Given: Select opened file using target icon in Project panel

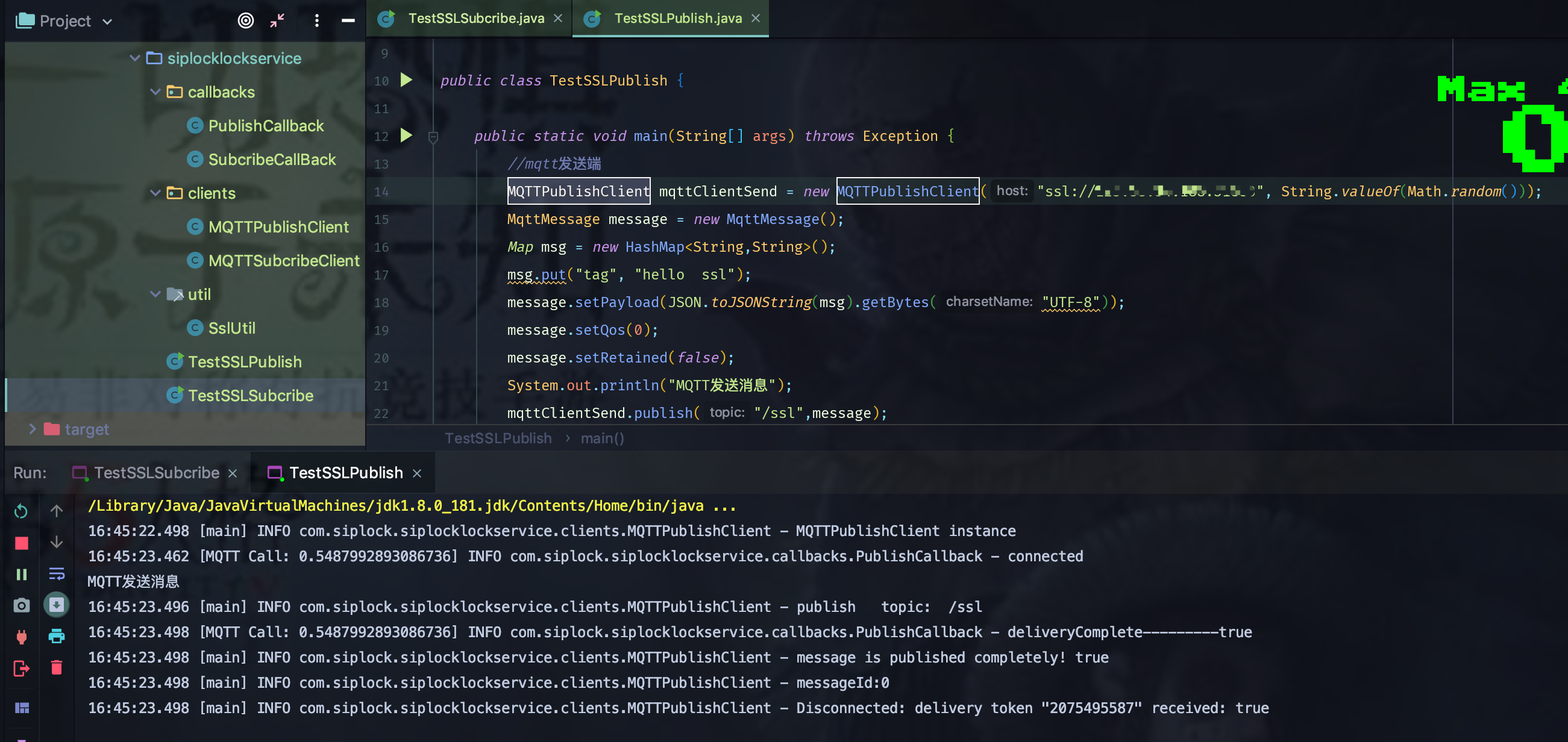Looking at the screenshot, I should (246, 20).
